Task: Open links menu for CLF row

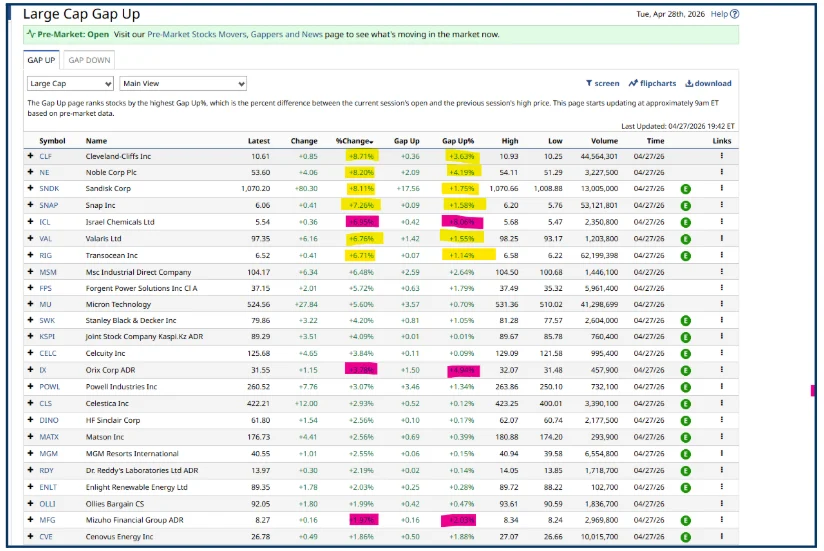Action: click(722, 156)
